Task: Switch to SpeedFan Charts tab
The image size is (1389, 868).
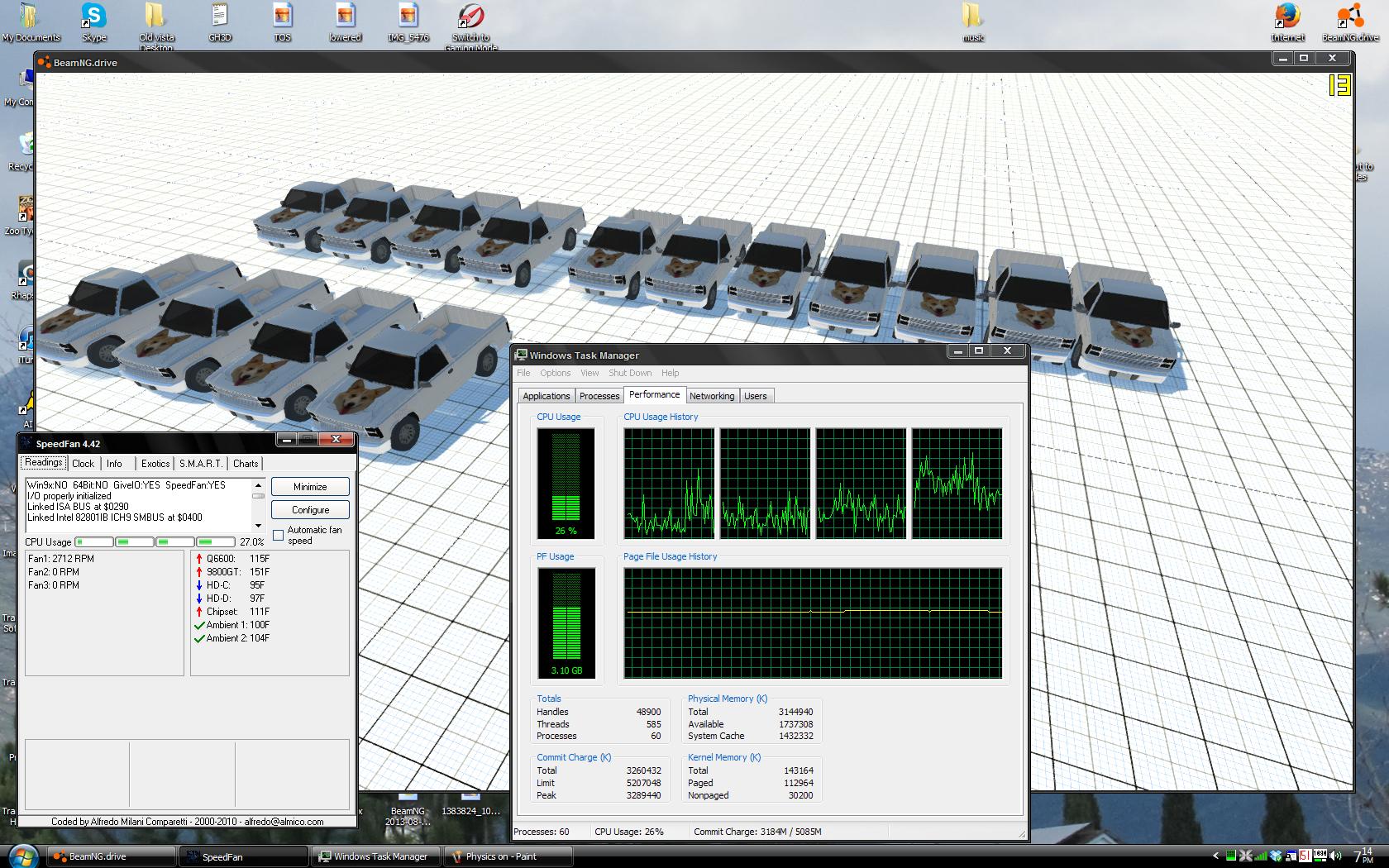Action: [x=246, y=464]
